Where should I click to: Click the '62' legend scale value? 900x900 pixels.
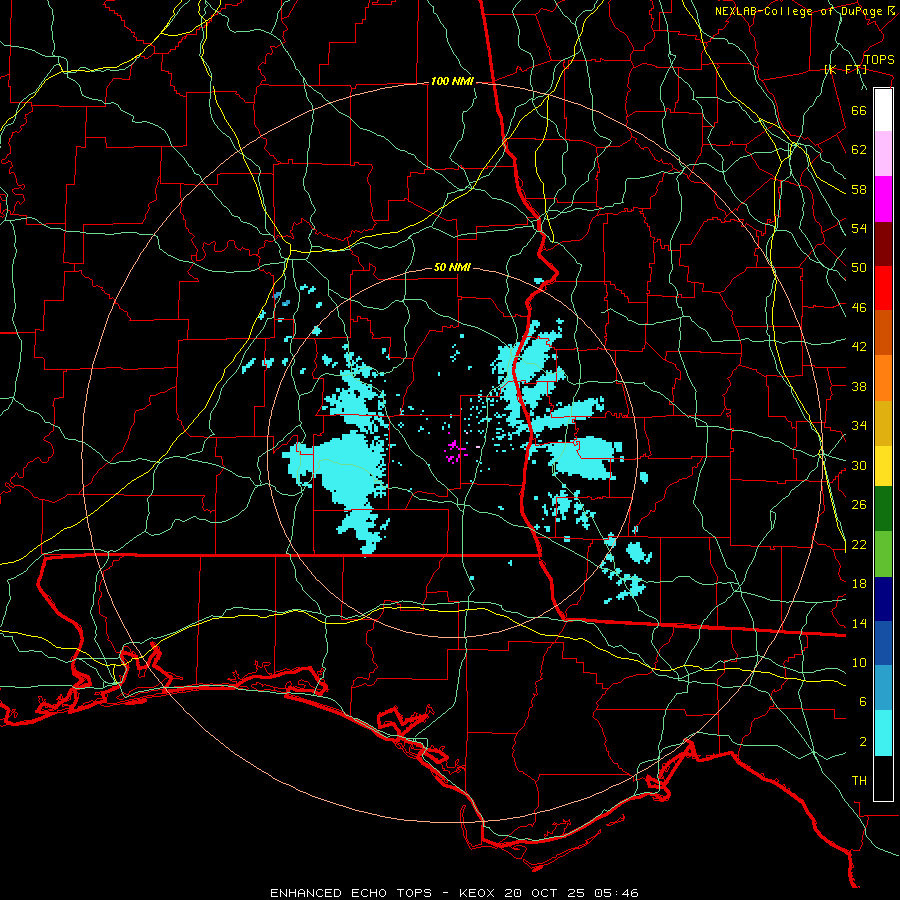click(x=859, y=149)
